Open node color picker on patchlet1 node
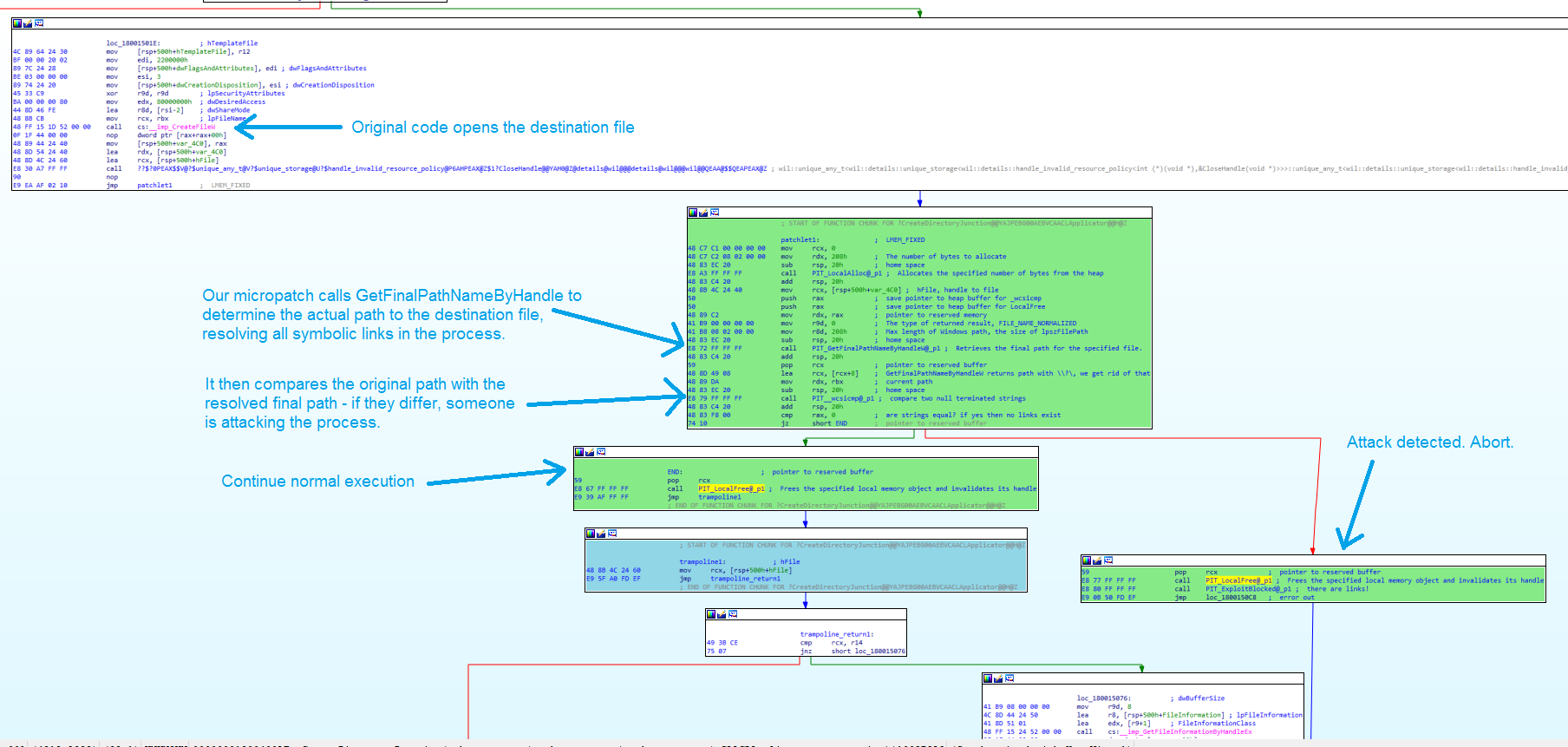Viewport: 1568px width, 747px height. [x=692, y=213]
